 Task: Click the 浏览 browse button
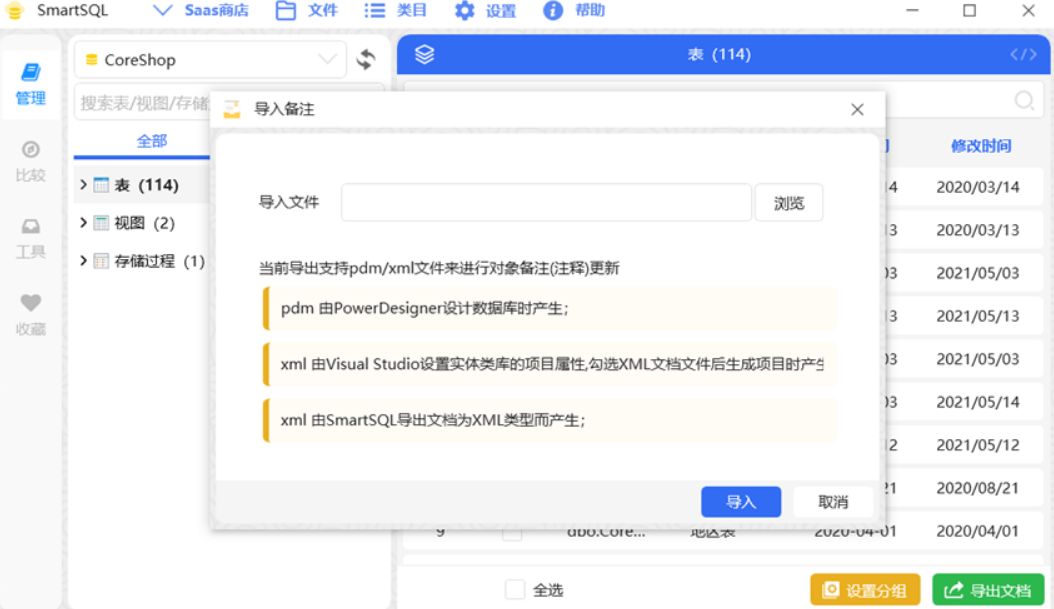coord(788,202)
